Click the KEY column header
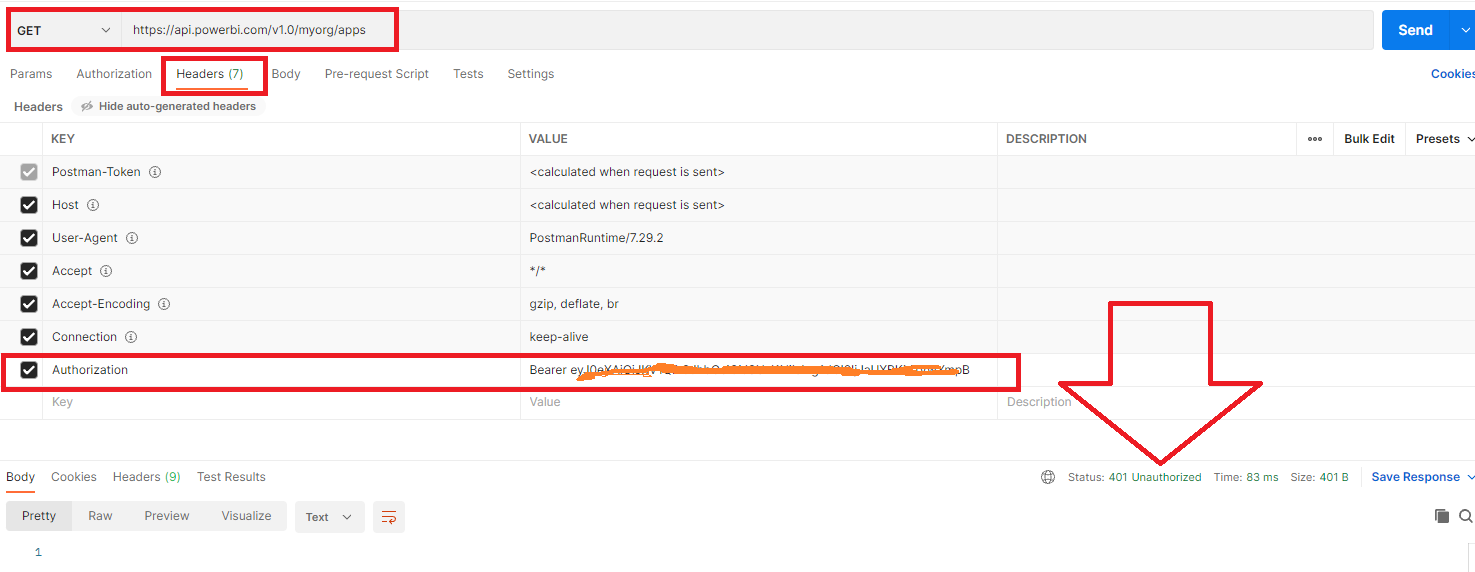 coord(63,139)
